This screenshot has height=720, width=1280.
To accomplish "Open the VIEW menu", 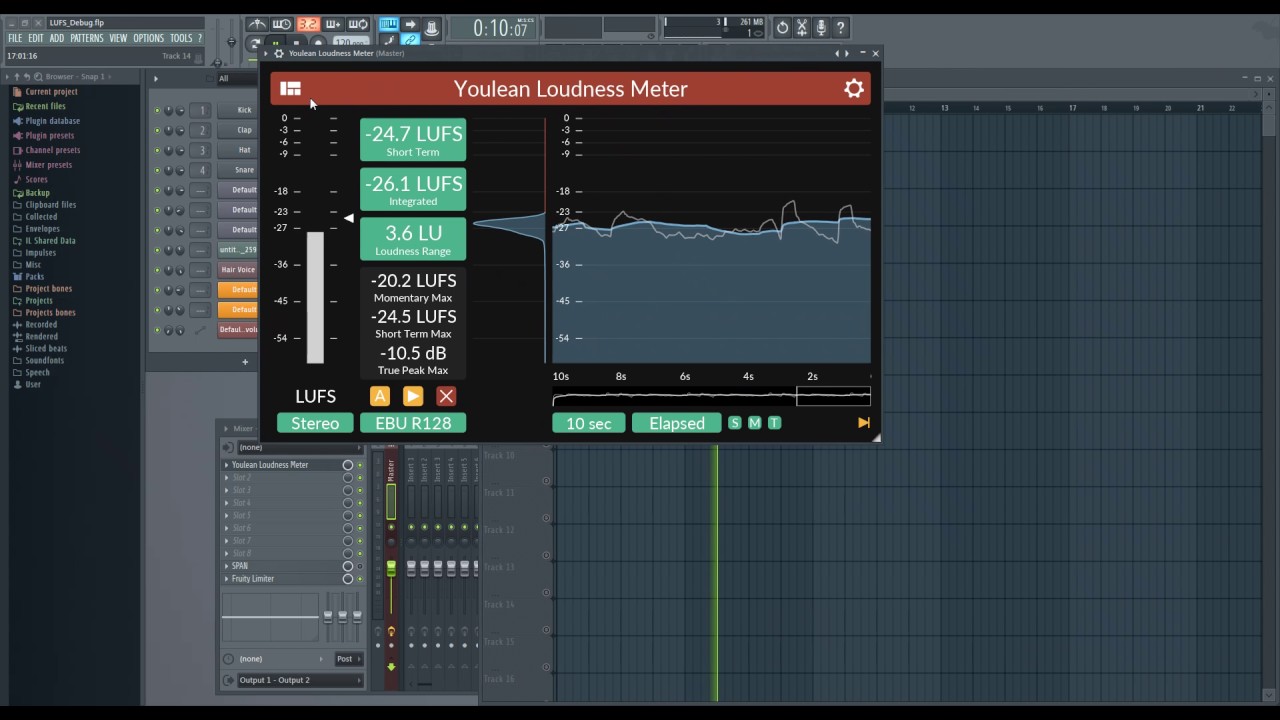I will [x=118, y=38].
